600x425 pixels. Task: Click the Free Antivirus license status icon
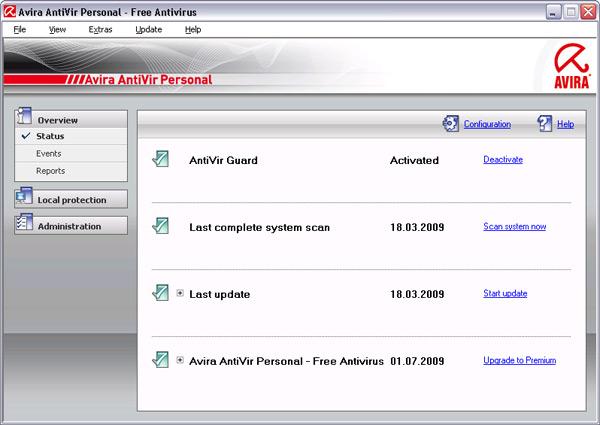161,360
